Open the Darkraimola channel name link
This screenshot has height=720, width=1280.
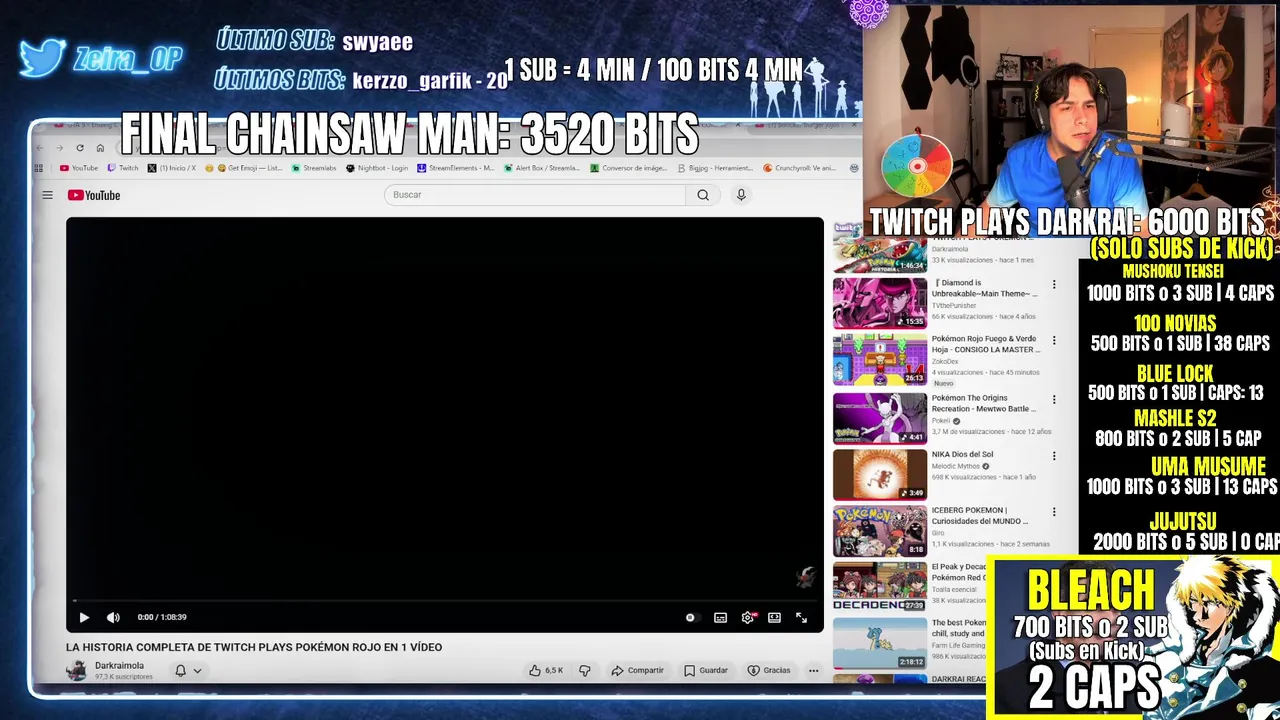point(119,666)
